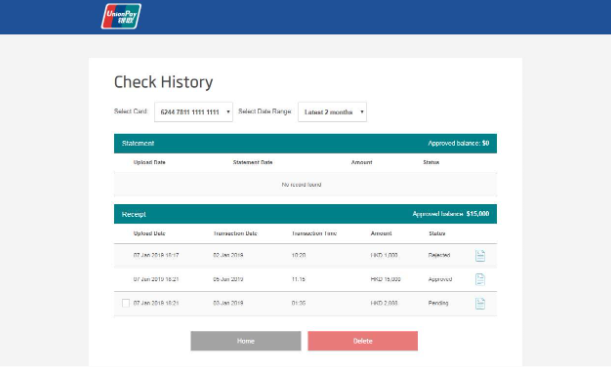This screenshot has height=367, width=611.
Task: Open the Select Card dropdown
Action: click(x=194, y=112)
